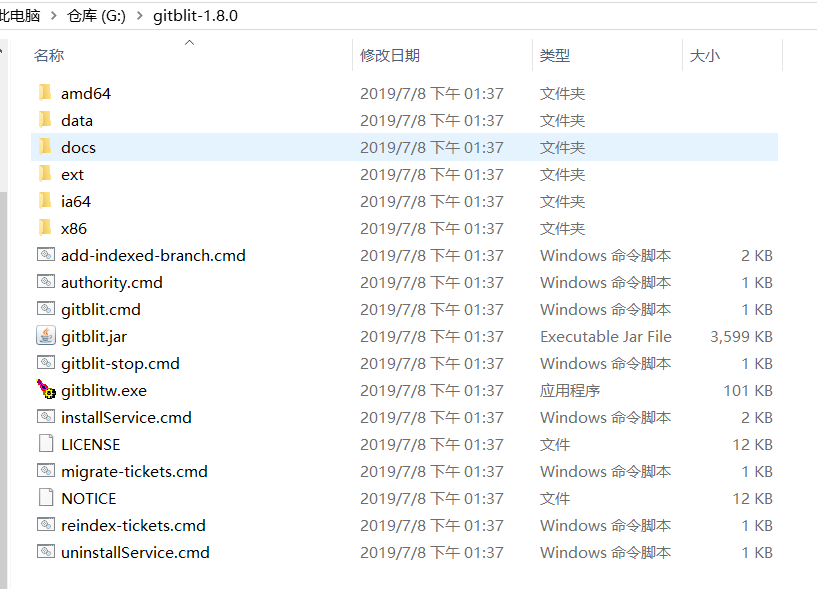This screenshot has width=817, height=589.
Task: Click the gitblit.jar Java icon
Action: point(46,336)
